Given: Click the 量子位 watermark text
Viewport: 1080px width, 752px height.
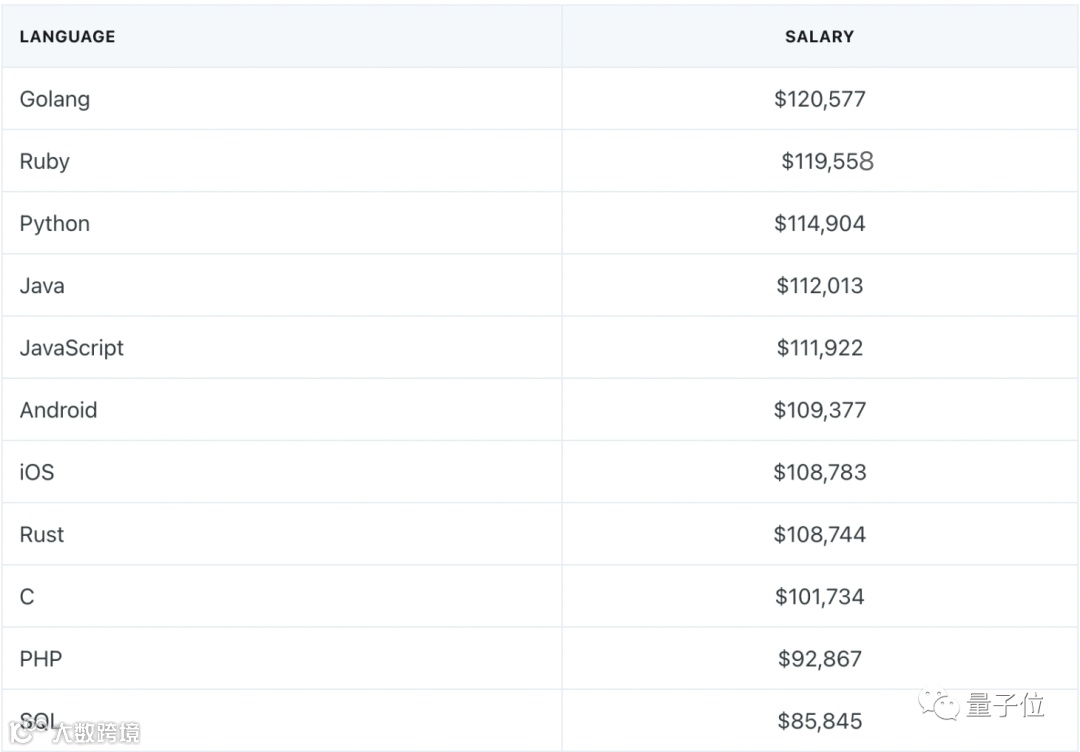Looking at the screenshot, I should [x=1005, y=705].
